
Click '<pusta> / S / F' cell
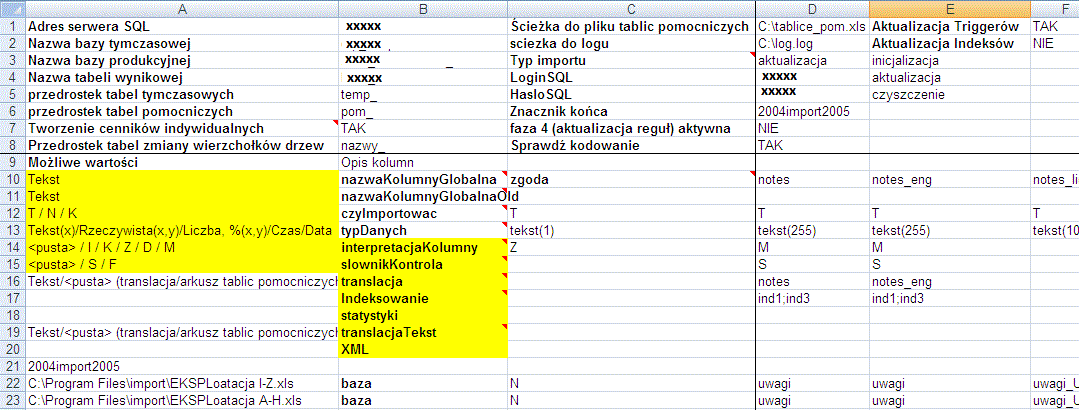(182, 264)
